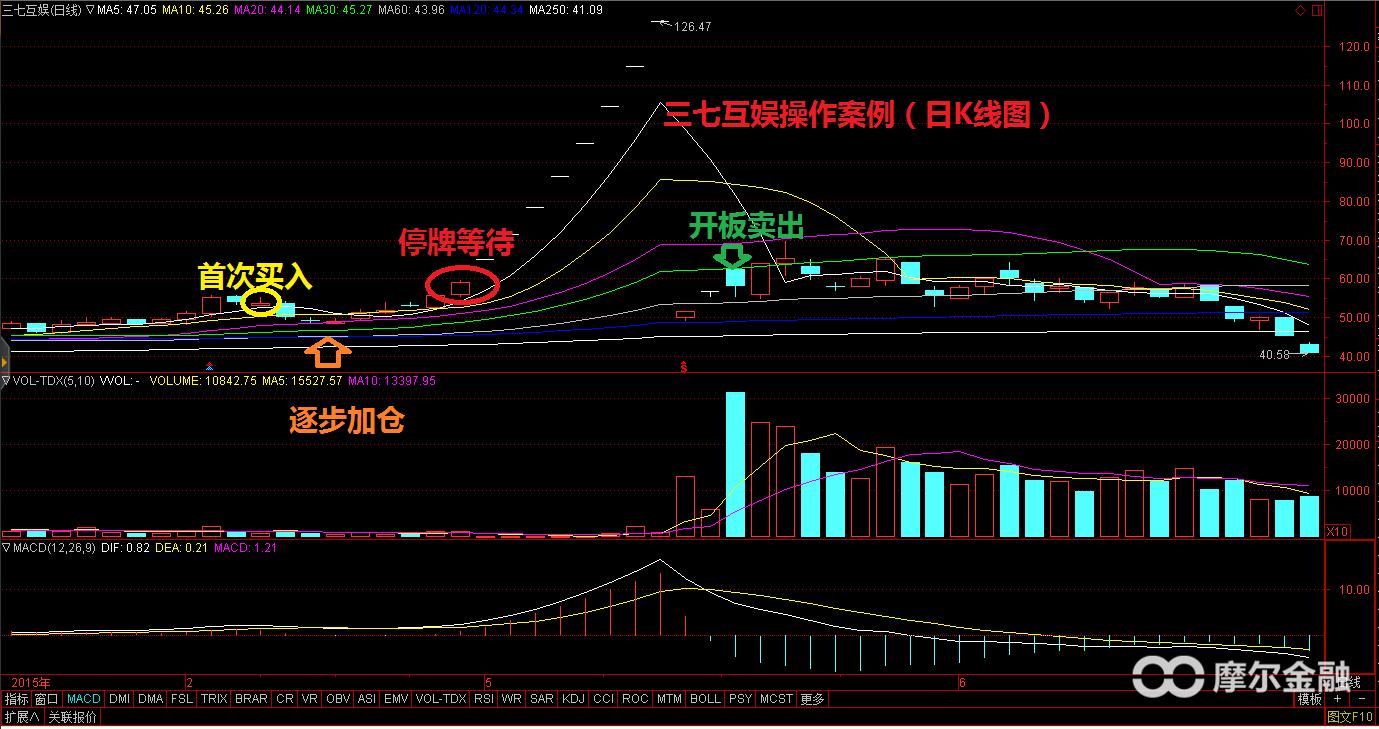
Task: Click the MA250: 41.09 value label
Action: [x=565, y=9]
